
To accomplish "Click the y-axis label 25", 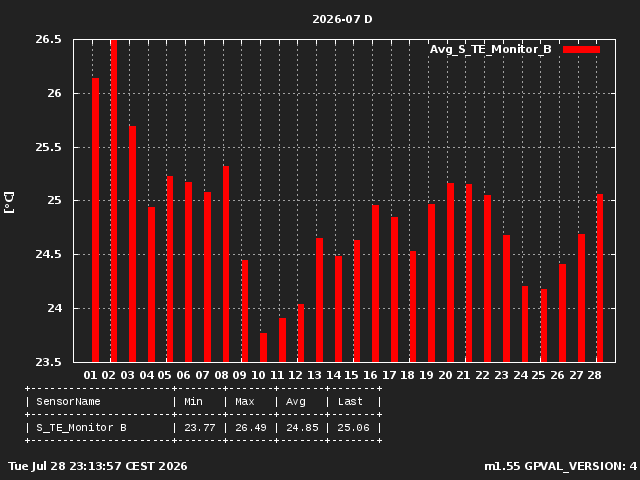I will (x=55, y=200).
